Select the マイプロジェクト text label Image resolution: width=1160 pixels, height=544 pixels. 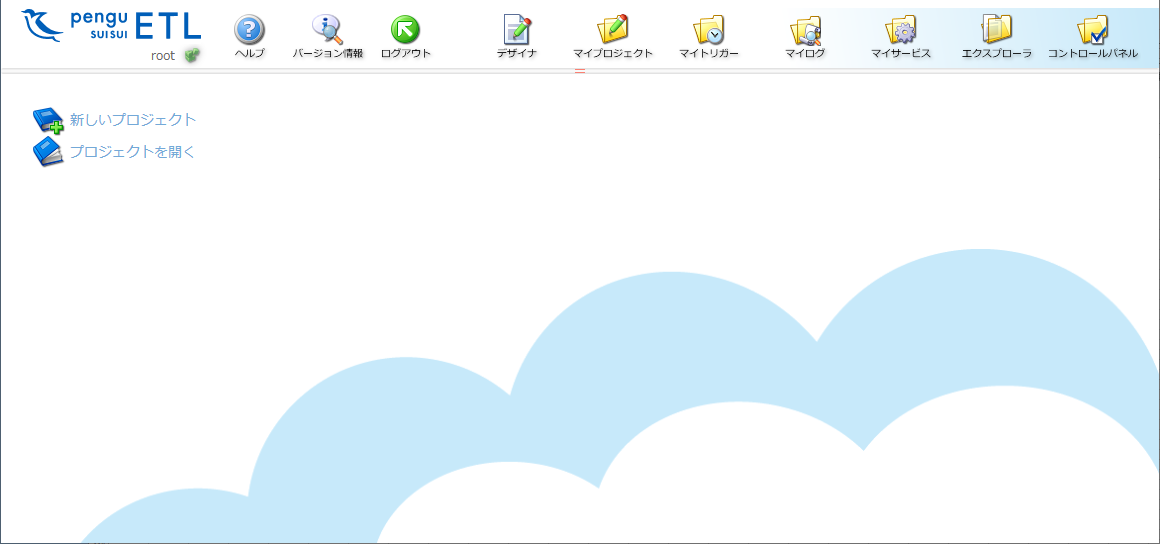point(612,54)
